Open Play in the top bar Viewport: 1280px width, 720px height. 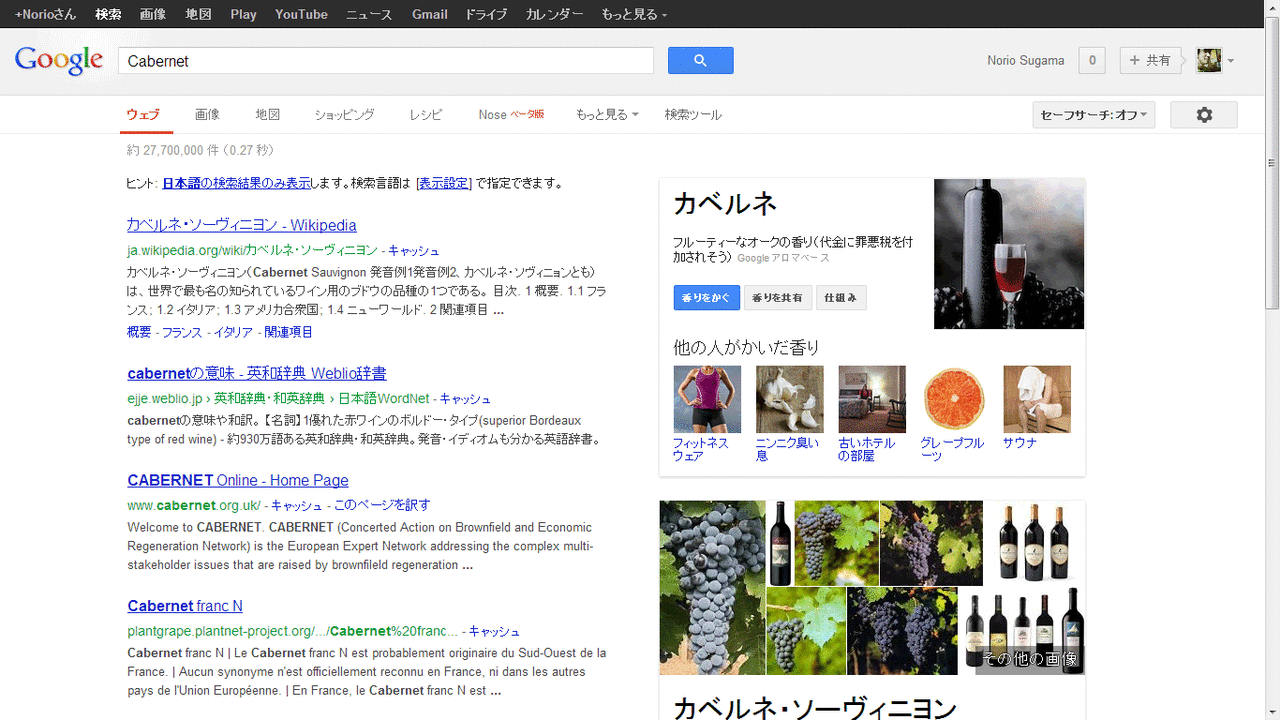[243, 15]
